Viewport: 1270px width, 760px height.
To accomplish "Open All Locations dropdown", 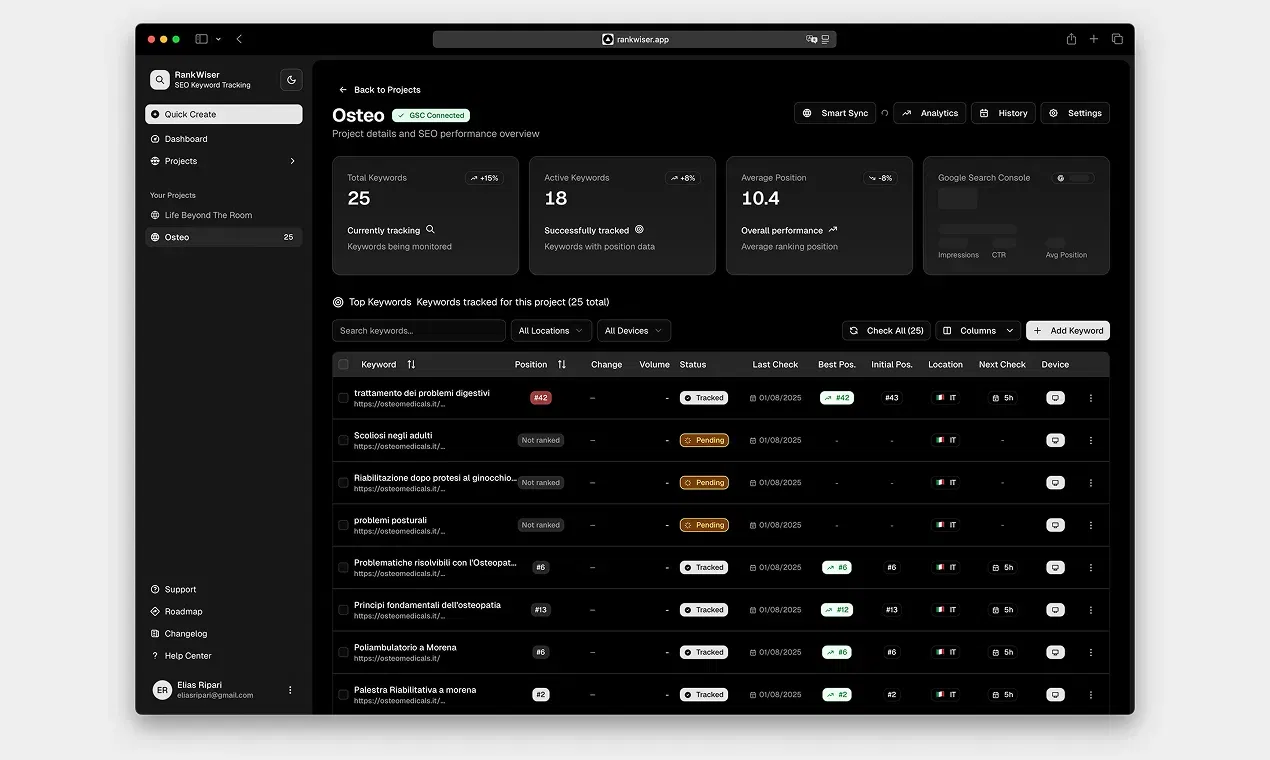I will pos(550,331).
